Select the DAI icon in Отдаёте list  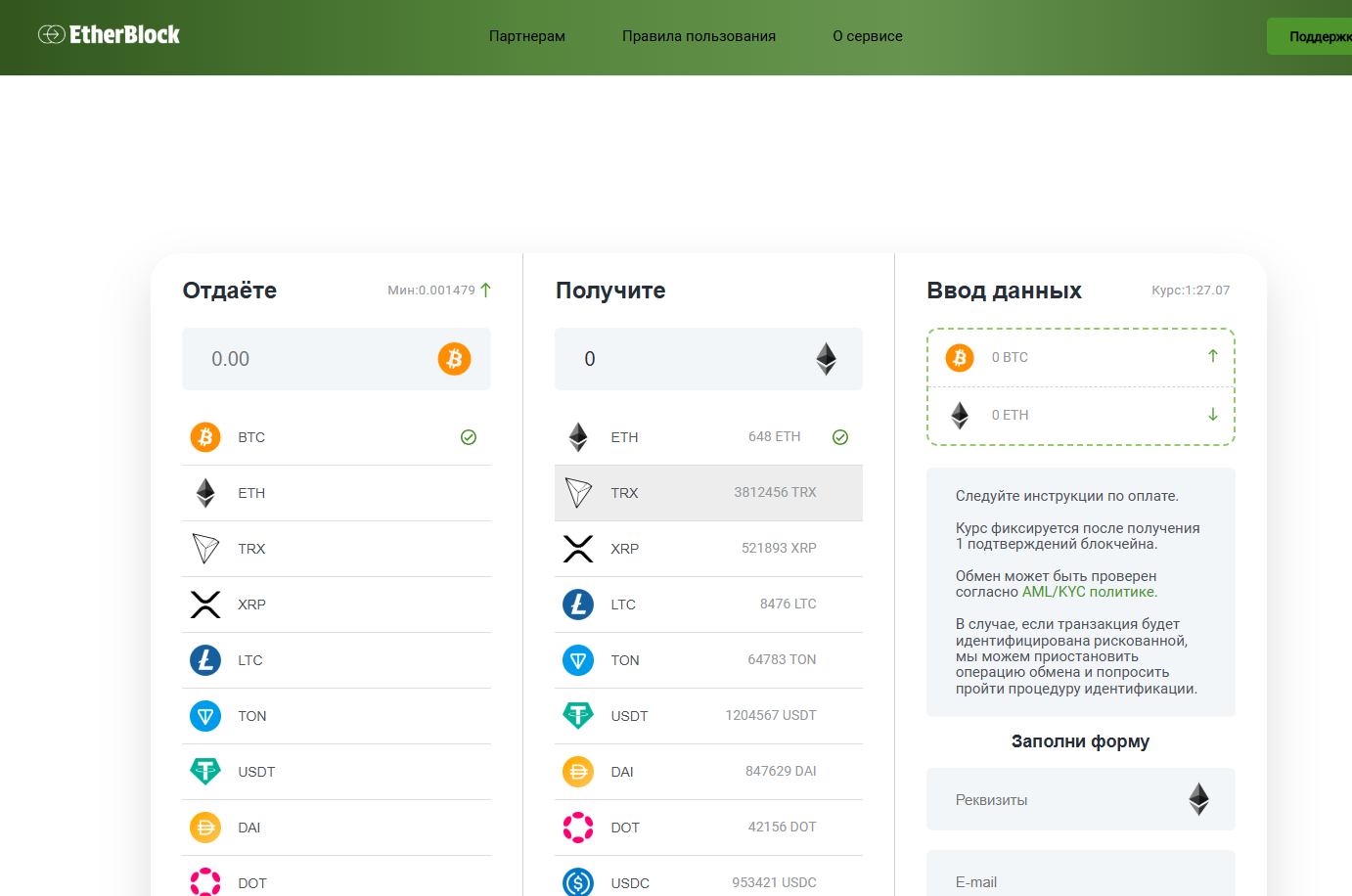(x=205, y=828)
